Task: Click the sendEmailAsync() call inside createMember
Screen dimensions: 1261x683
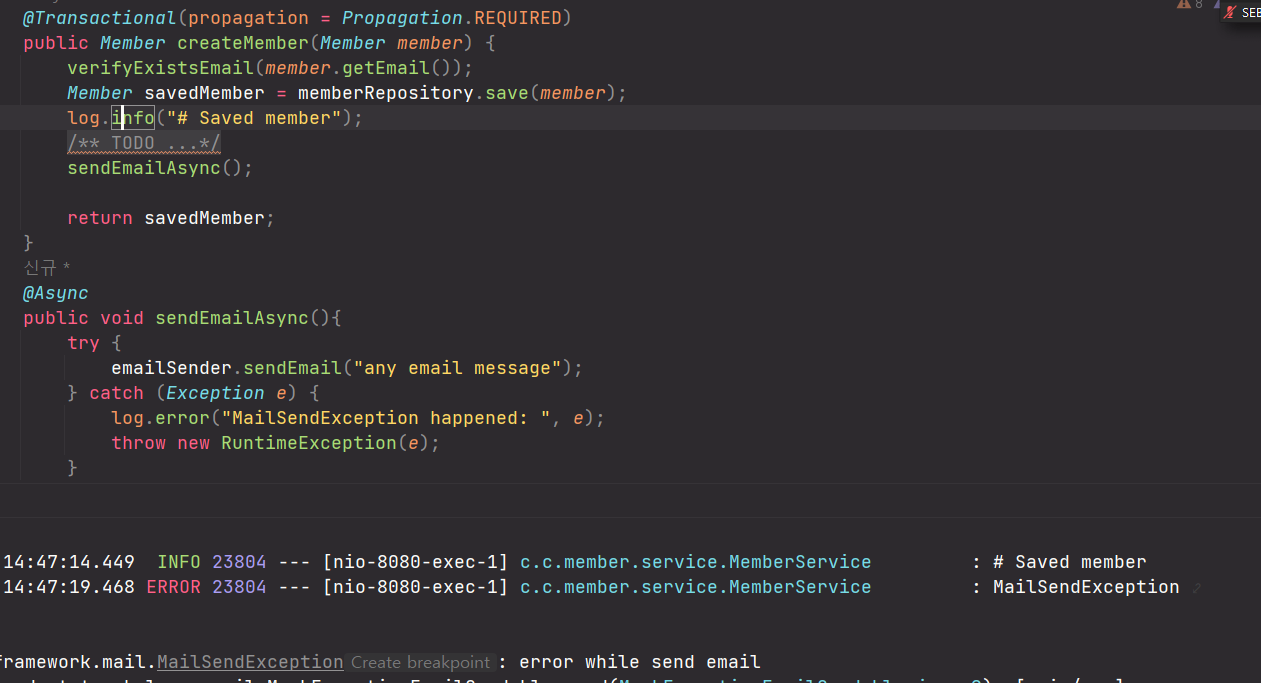Action: click(160, 168)
